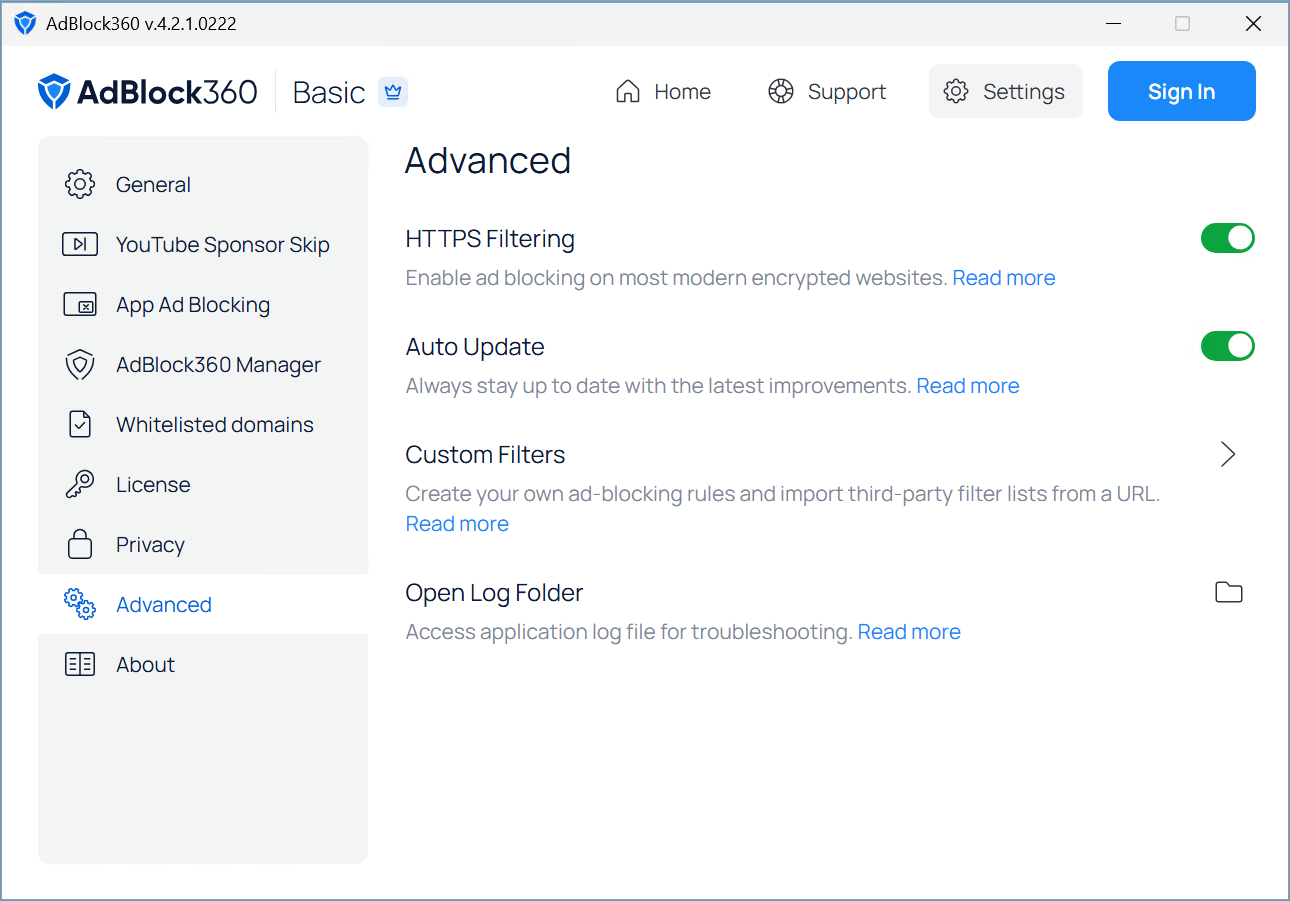Click the title bar AdBlock360 app icon

click(25, 23)
